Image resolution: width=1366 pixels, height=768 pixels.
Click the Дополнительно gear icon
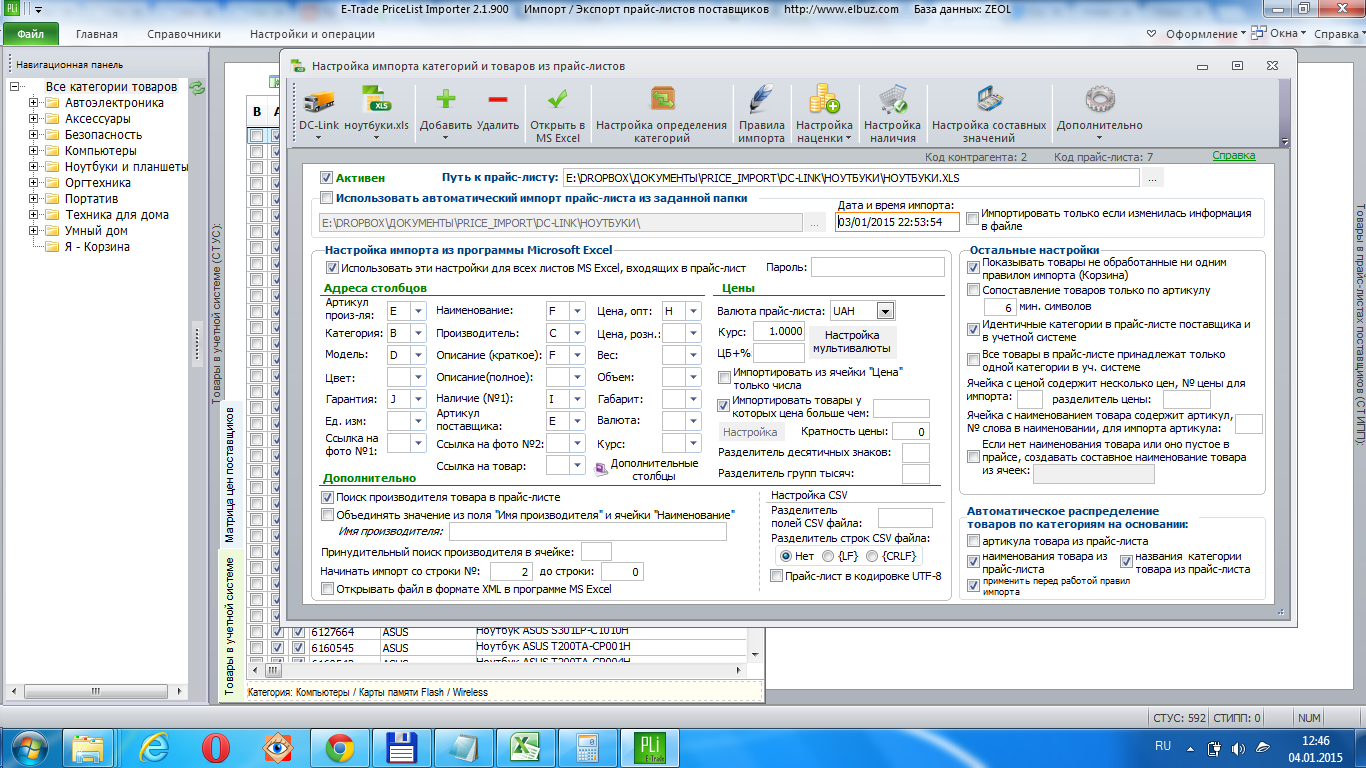[1099, 101]
